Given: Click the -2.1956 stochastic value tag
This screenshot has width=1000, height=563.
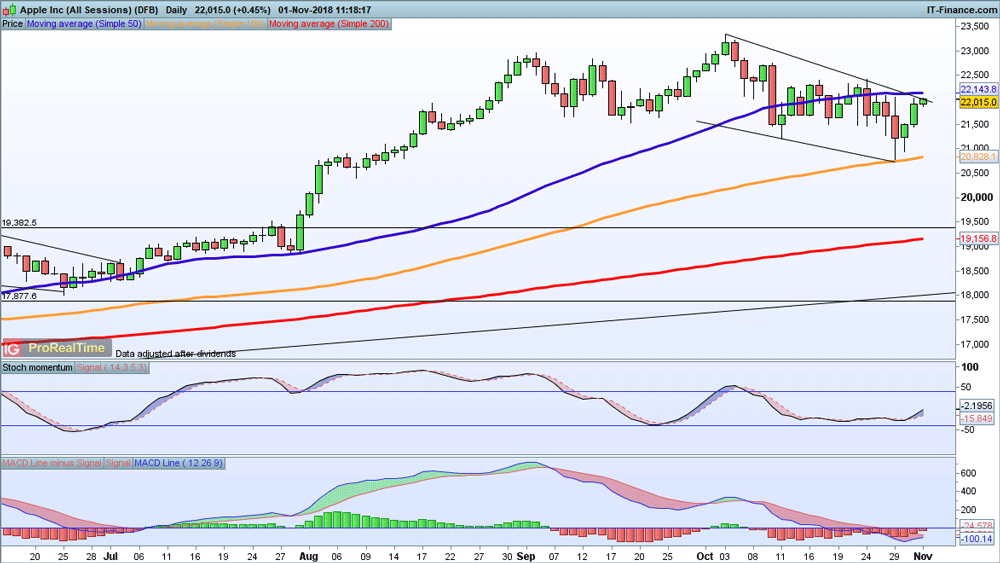Looking at the screenshot, I should point(977,406).
